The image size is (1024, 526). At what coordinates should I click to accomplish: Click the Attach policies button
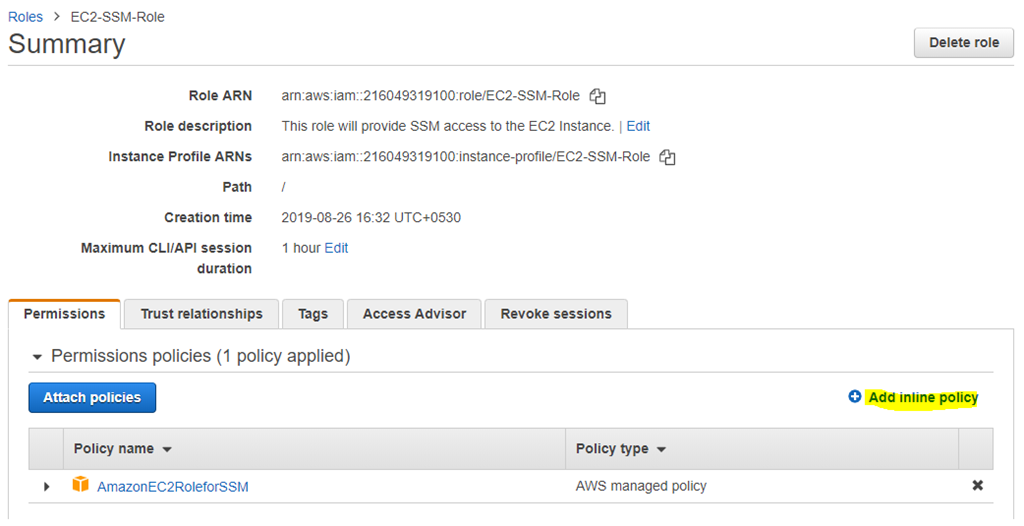(x=92, y=397)
